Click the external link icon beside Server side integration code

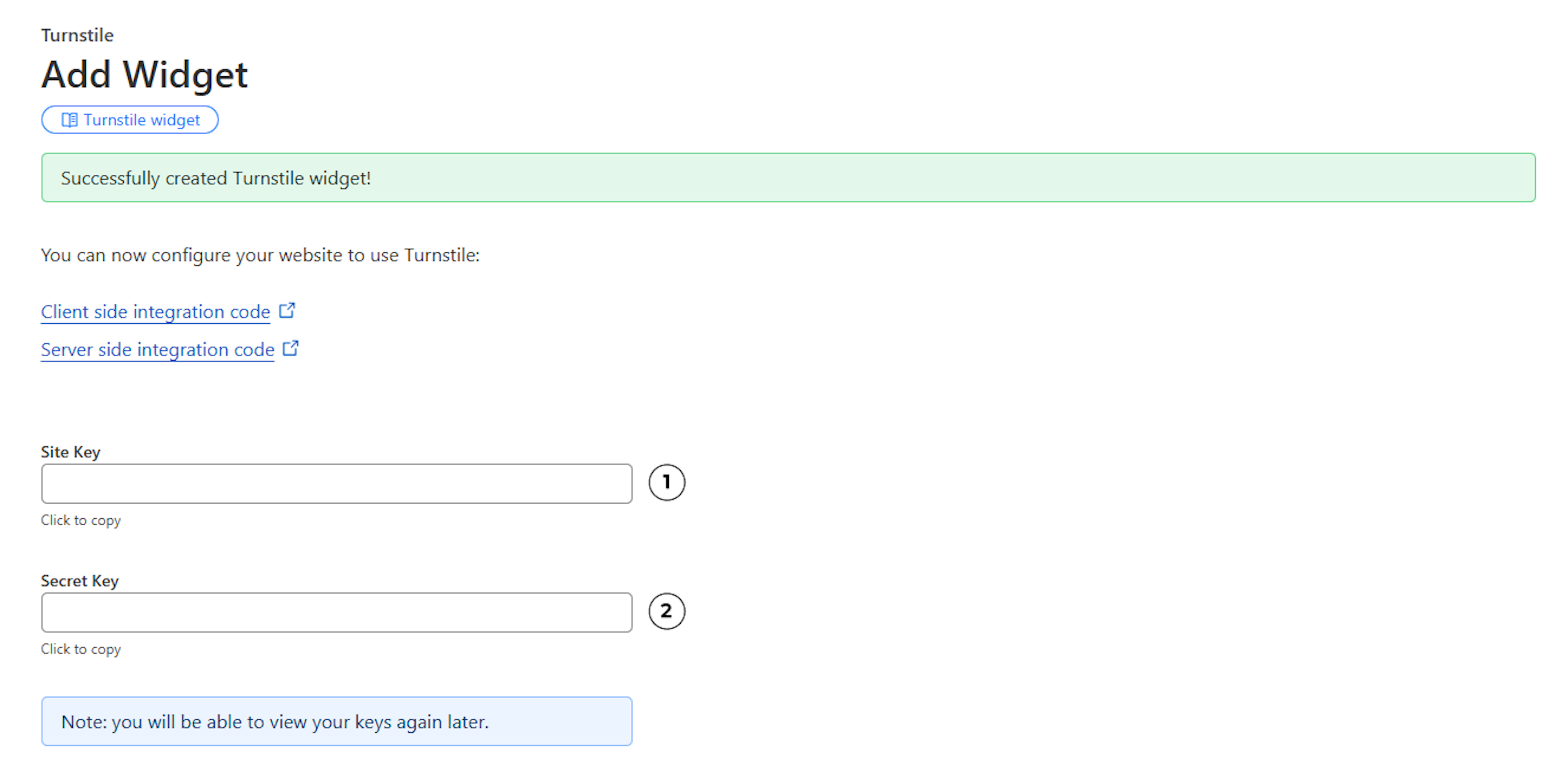[x=290, y=348]
